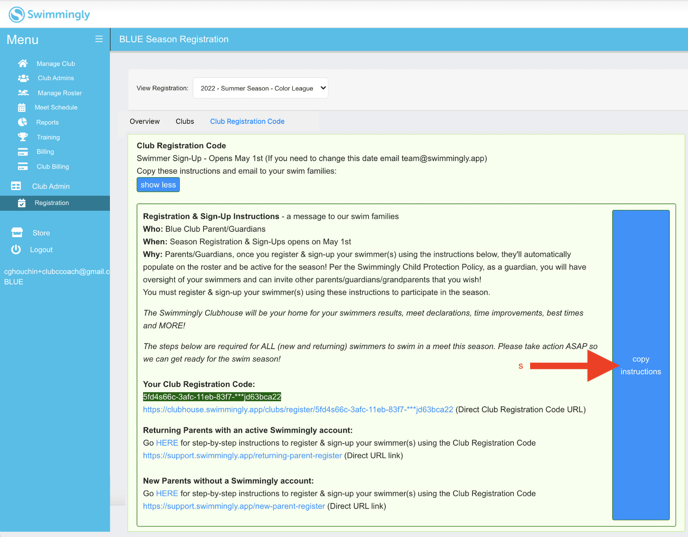The width and height of the screenshot is (688, 537).
Task: Click HERE link for New Parents
Action: [x=167, y=494]
